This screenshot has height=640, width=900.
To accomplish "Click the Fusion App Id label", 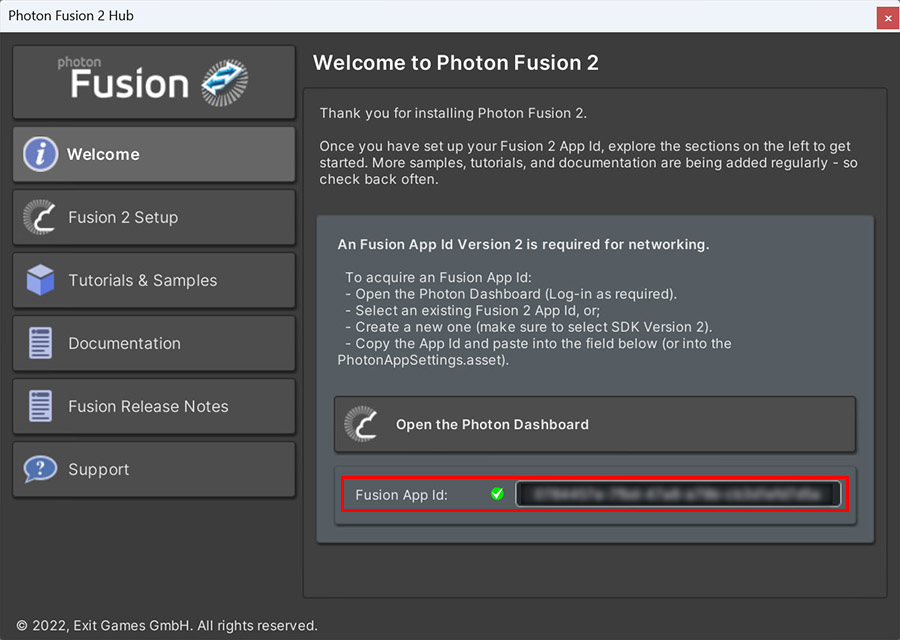I will click(x=401, y=494).
